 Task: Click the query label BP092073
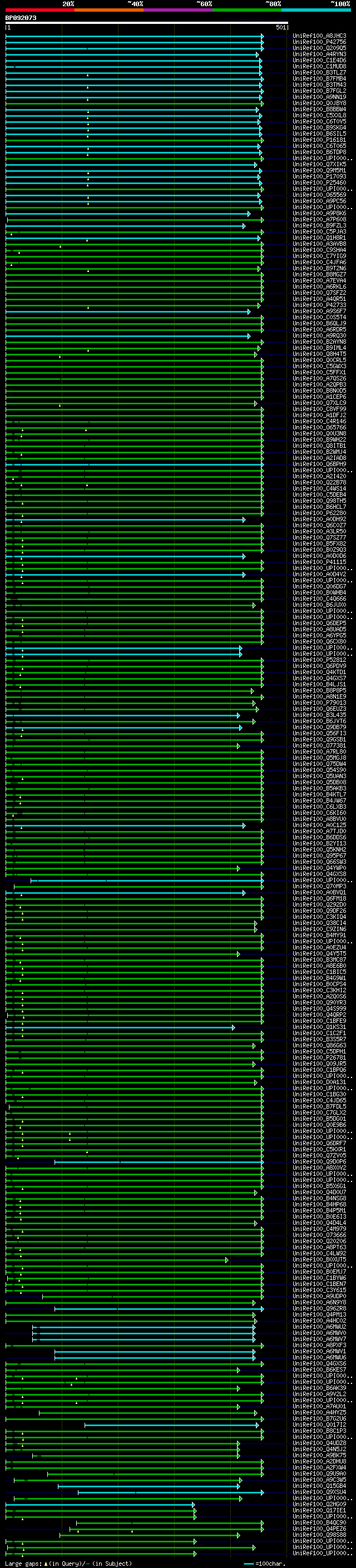(x=21, y=18)
